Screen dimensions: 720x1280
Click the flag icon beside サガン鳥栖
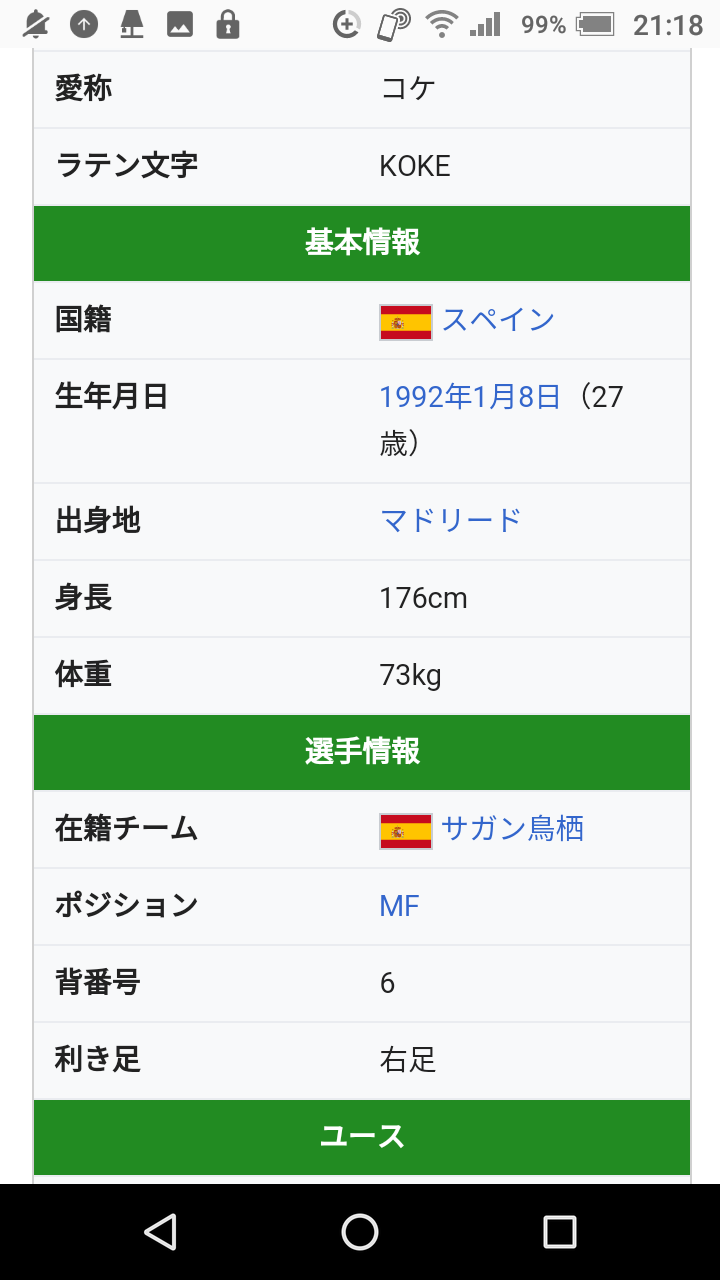[406, 831]
